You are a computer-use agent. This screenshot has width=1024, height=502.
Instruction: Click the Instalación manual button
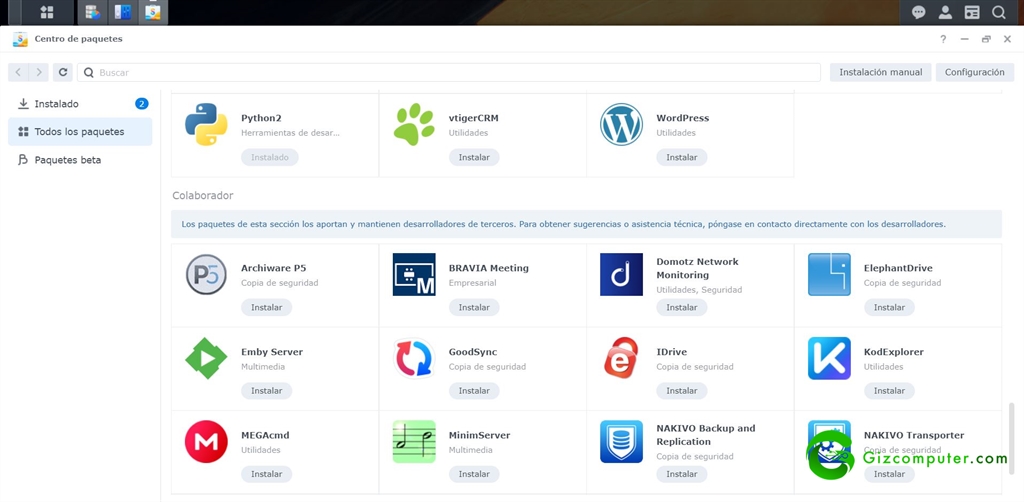(880, 72)
